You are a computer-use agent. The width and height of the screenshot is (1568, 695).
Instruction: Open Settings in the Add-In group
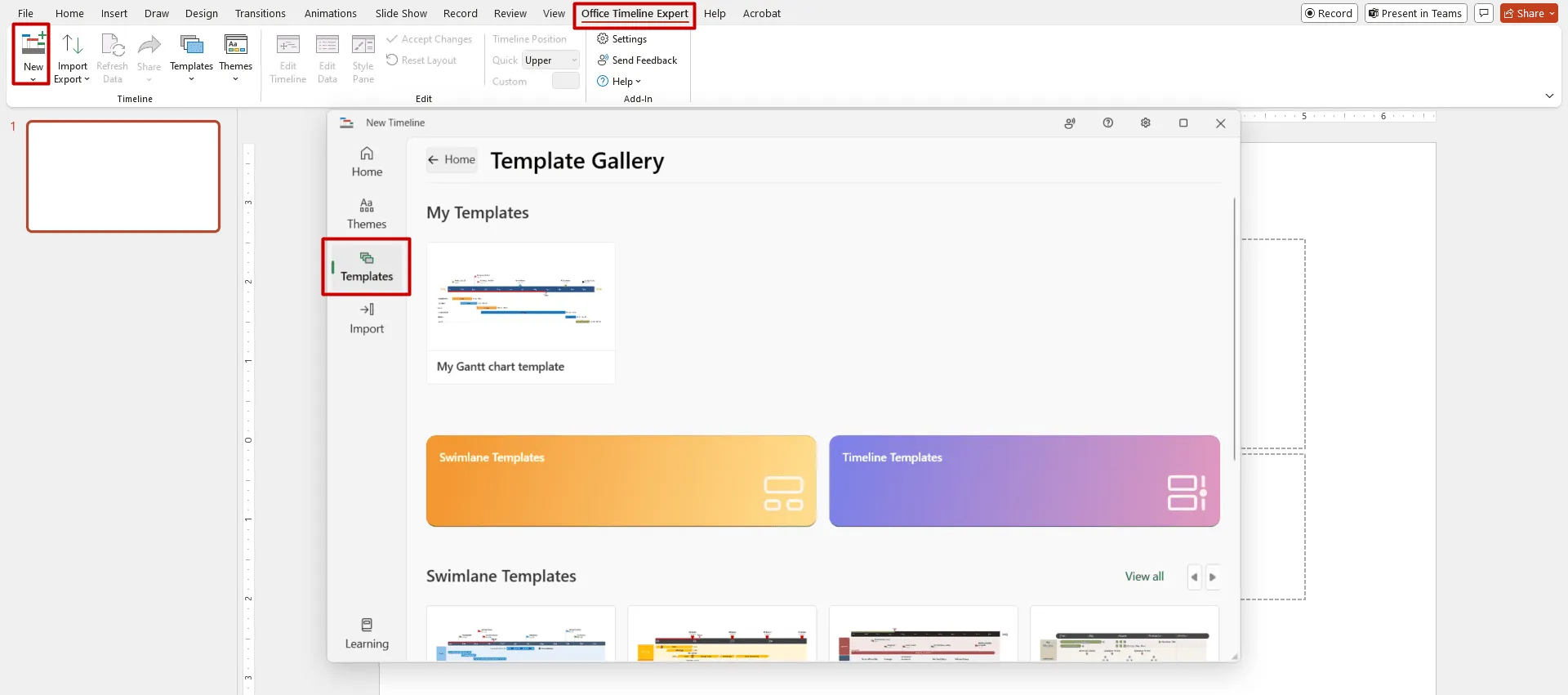click(621, 39)
